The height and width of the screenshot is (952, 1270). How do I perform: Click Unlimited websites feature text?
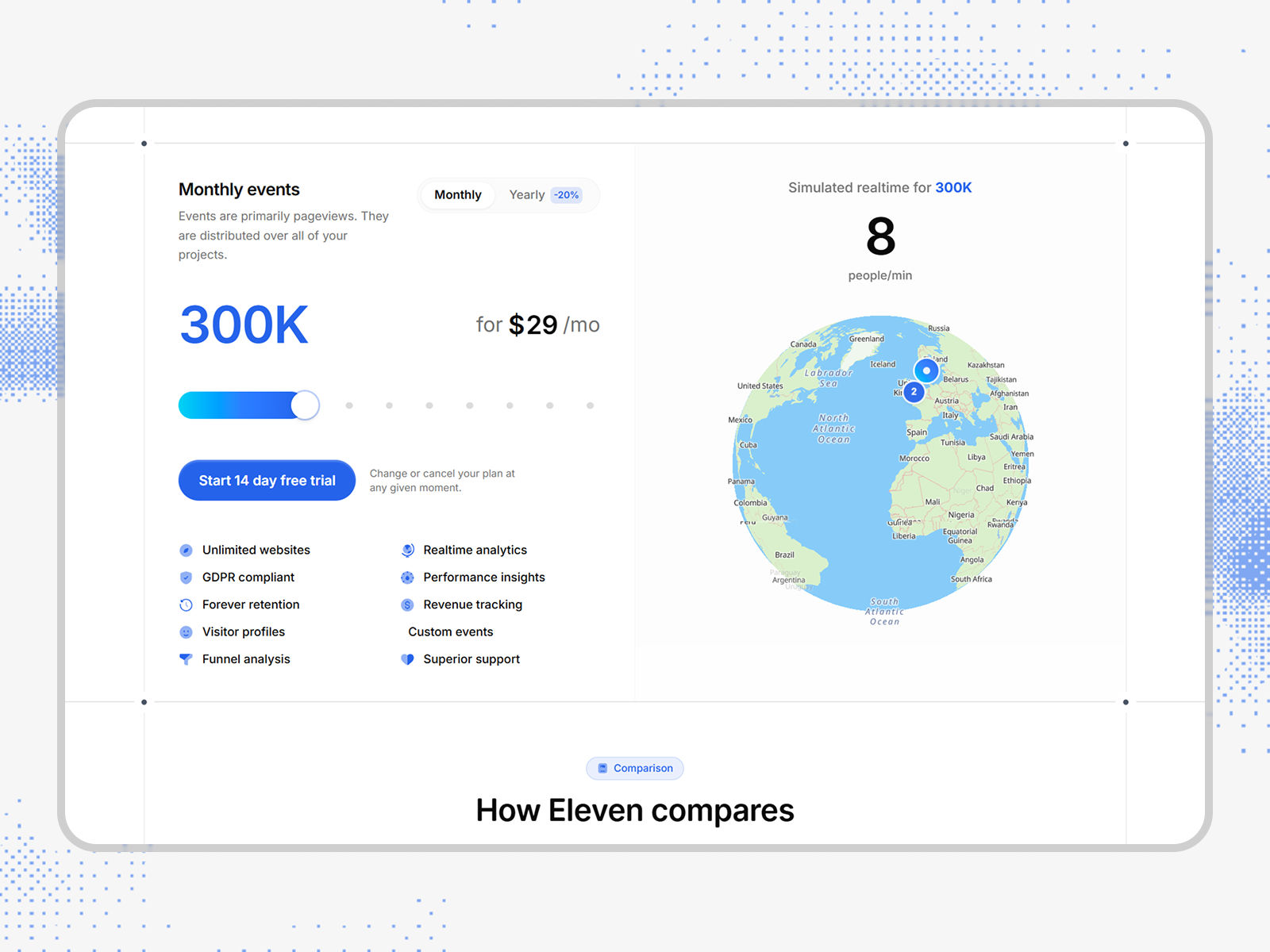click(256, 551)
